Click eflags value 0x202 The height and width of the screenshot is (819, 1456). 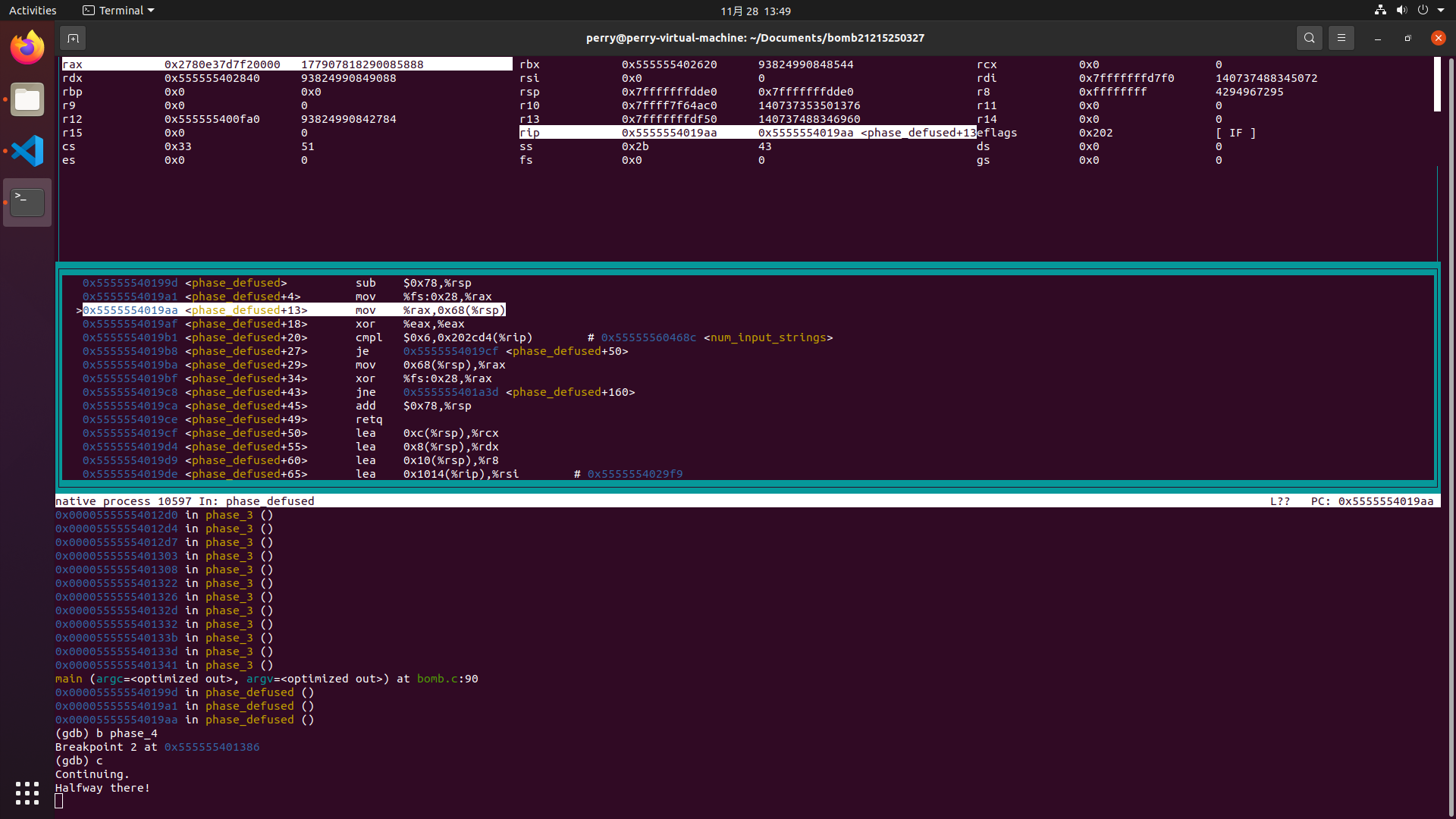click(1096, 133)
